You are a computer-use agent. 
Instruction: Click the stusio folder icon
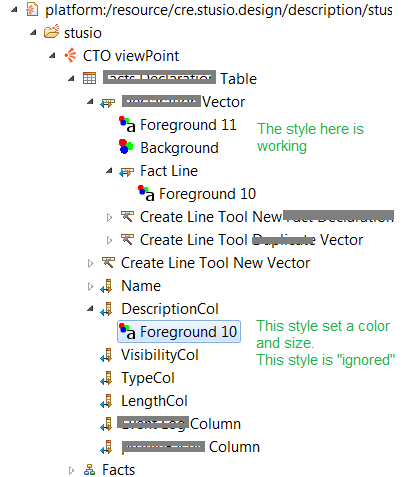pyautogui.click(x=51, y=32)
